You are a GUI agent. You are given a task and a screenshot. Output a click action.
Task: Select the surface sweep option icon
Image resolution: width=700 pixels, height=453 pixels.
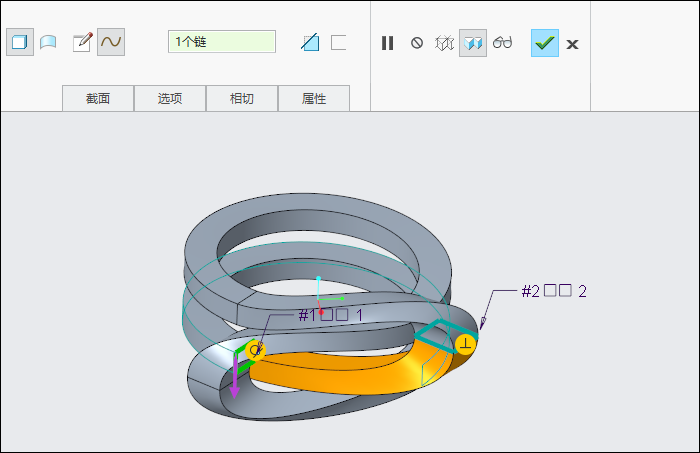48,42
